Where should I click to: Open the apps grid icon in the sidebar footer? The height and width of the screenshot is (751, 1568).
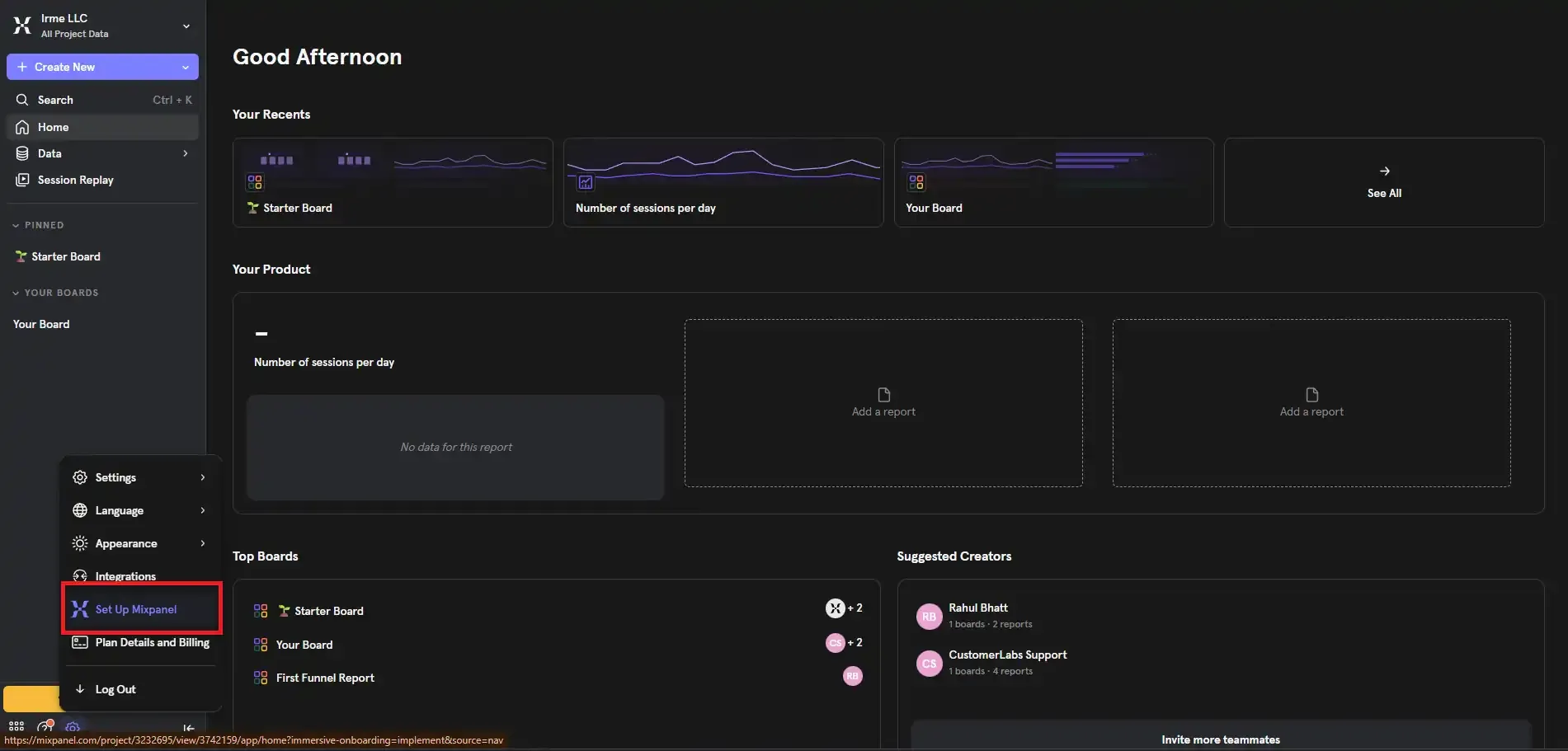coord(16,727)
